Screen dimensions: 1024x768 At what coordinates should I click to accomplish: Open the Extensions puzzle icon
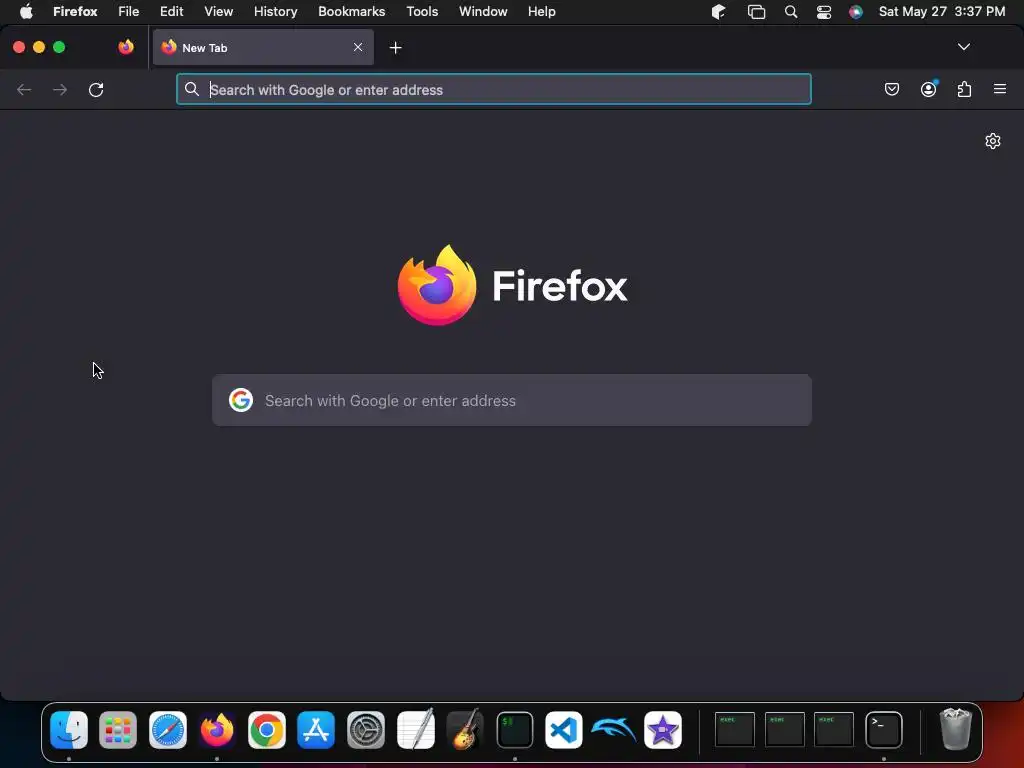coord(964,89)
